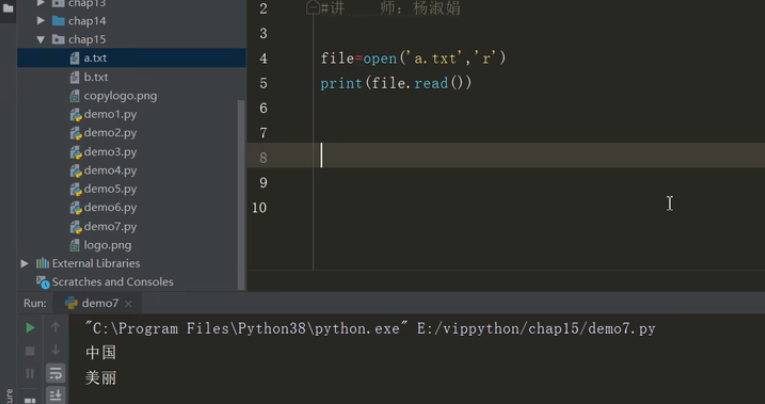The image size is (765, 404).
Task: Select External Libraries label
Action: pyautogui.click(x=96, y=263)
